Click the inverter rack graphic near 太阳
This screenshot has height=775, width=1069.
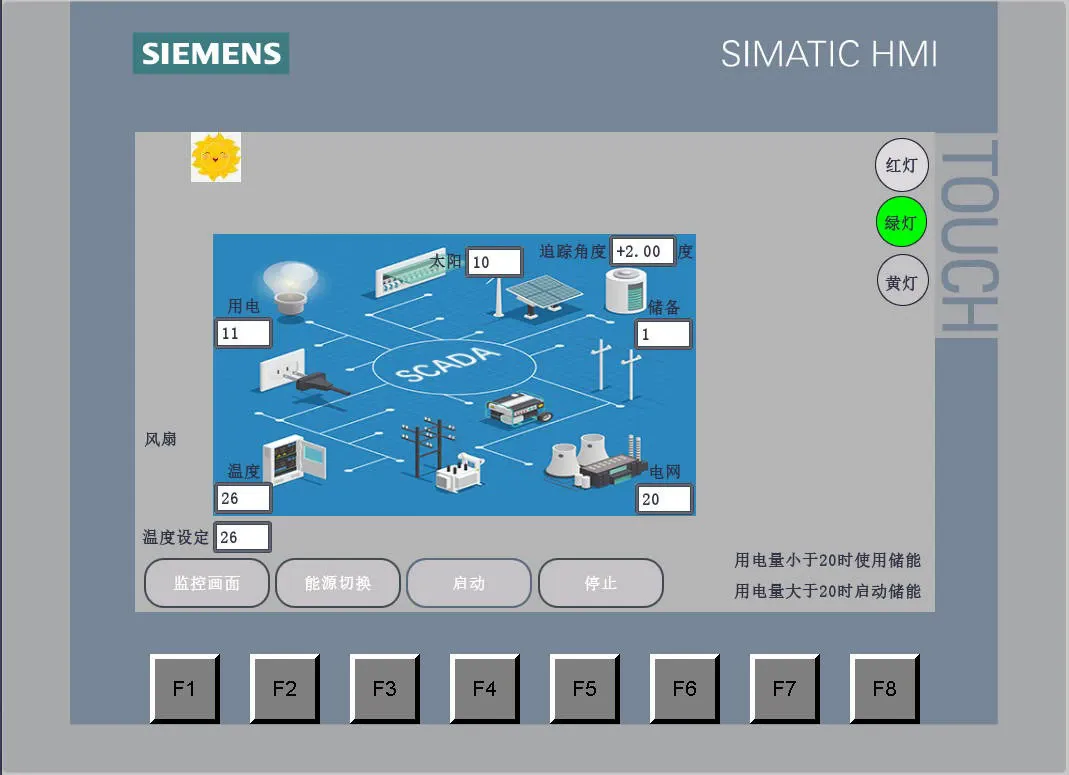tap(410, 273)
